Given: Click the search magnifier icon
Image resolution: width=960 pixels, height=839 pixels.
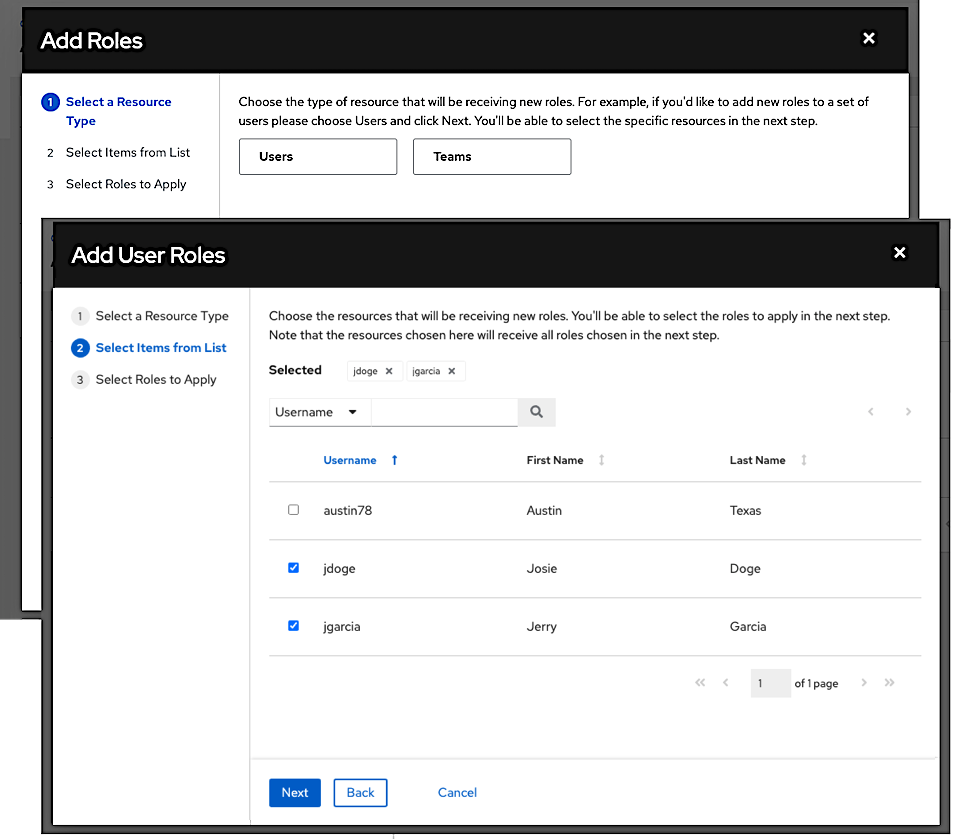Looking at the screenshot, I should [537, 411].
